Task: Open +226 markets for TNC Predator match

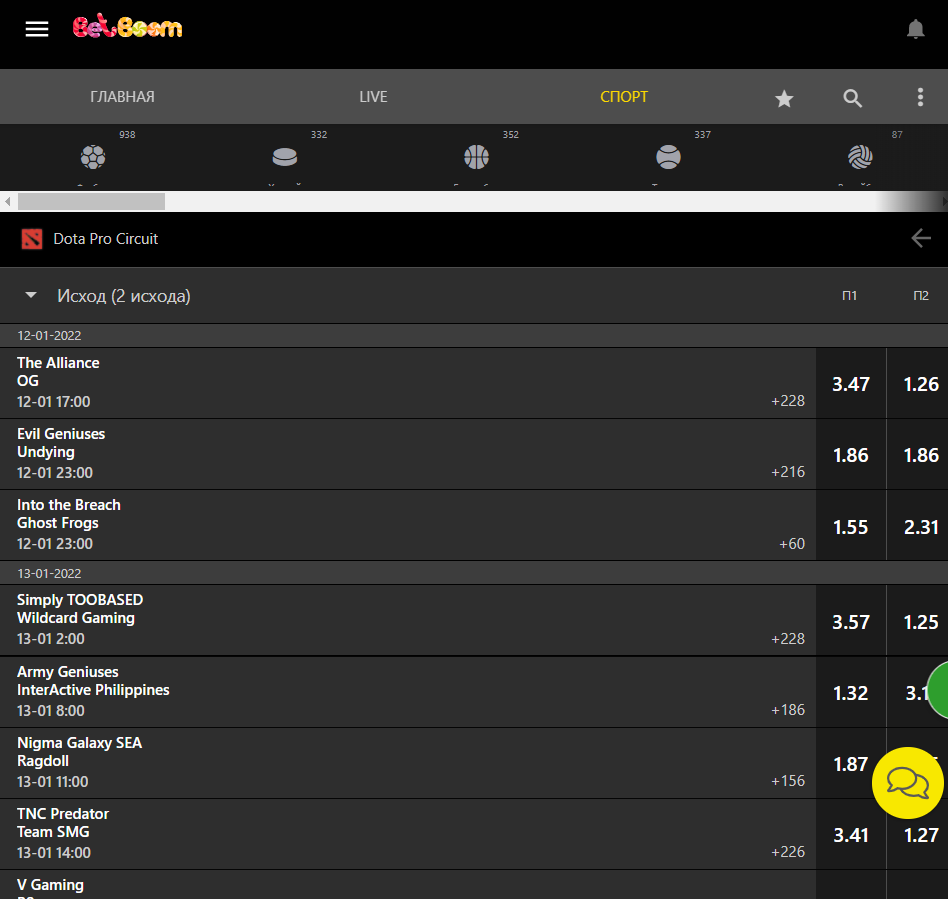Action: [x=788, y=852]
